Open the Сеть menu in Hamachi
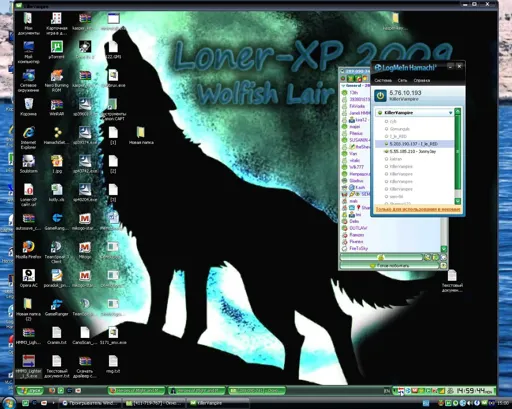This screenshot has height=409, width=512. (402, 80)
